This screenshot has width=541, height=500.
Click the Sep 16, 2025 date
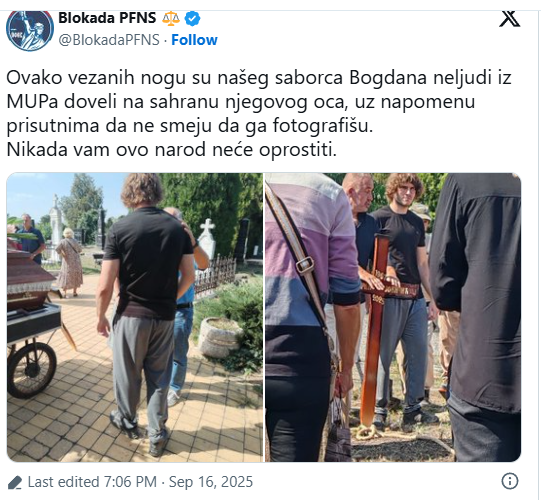211,482
